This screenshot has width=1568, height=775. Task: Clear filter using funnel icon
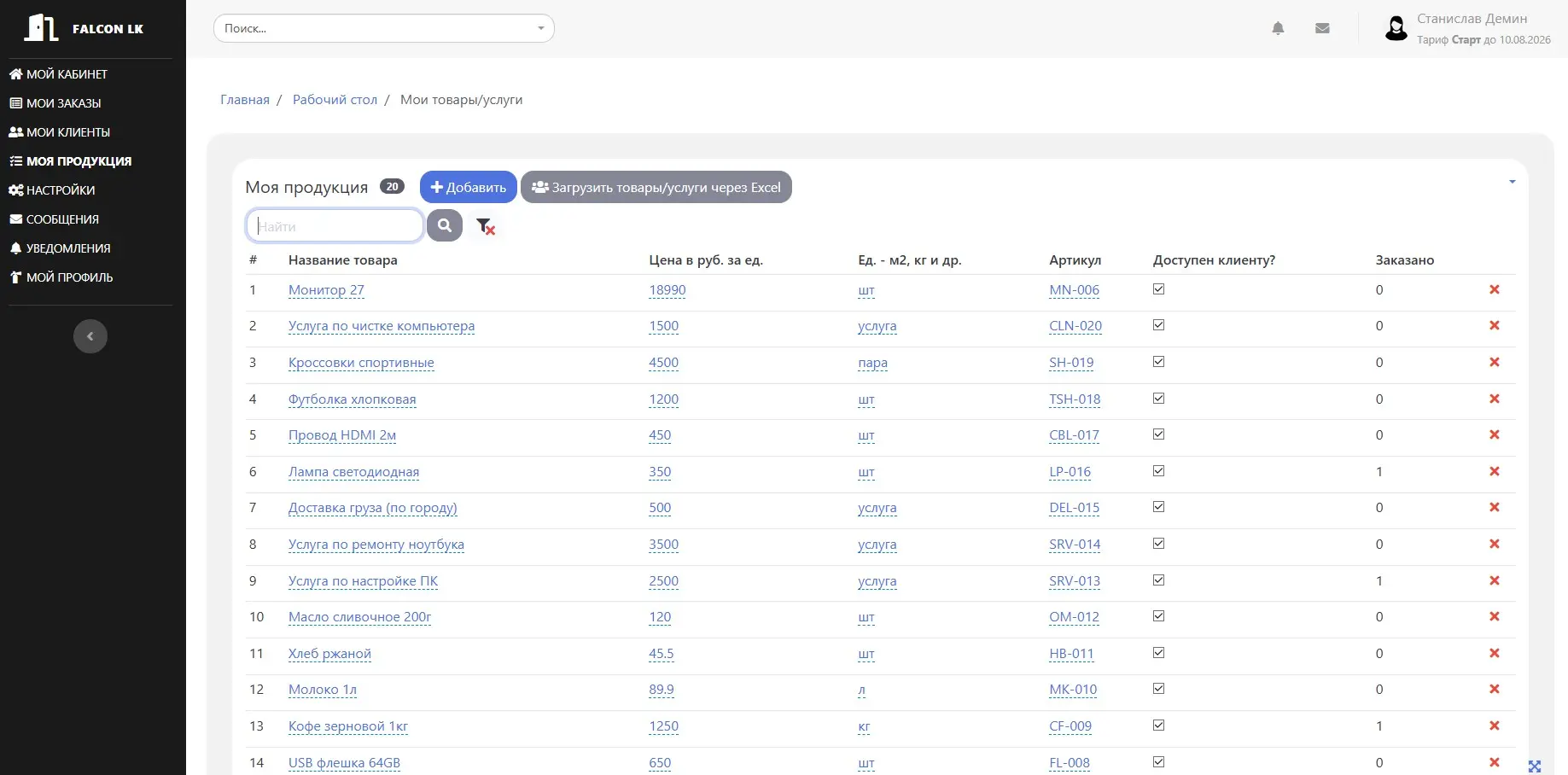pyautogui.click(x=486, y=226)
